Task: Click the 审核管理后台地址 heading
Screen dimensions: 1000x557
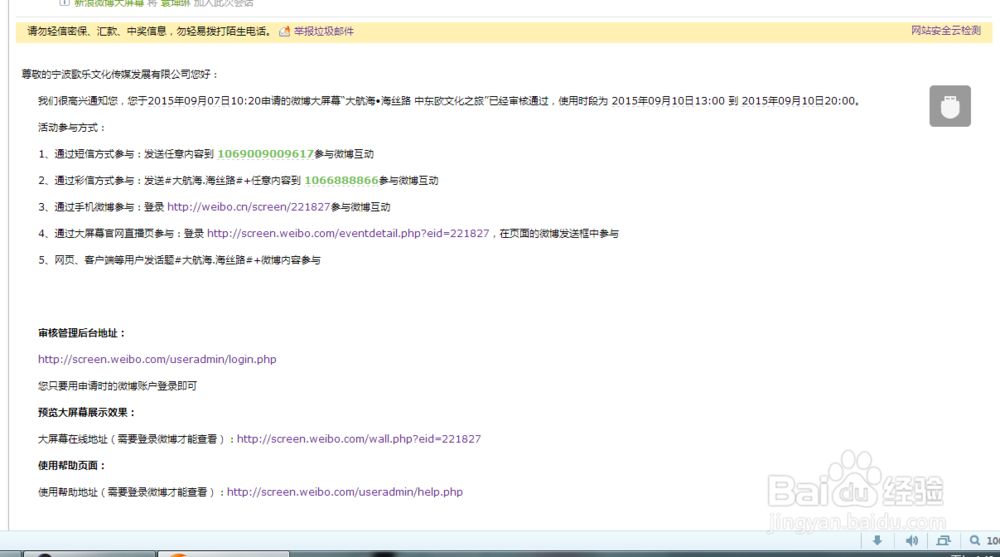Action: (x=82, y=333)
